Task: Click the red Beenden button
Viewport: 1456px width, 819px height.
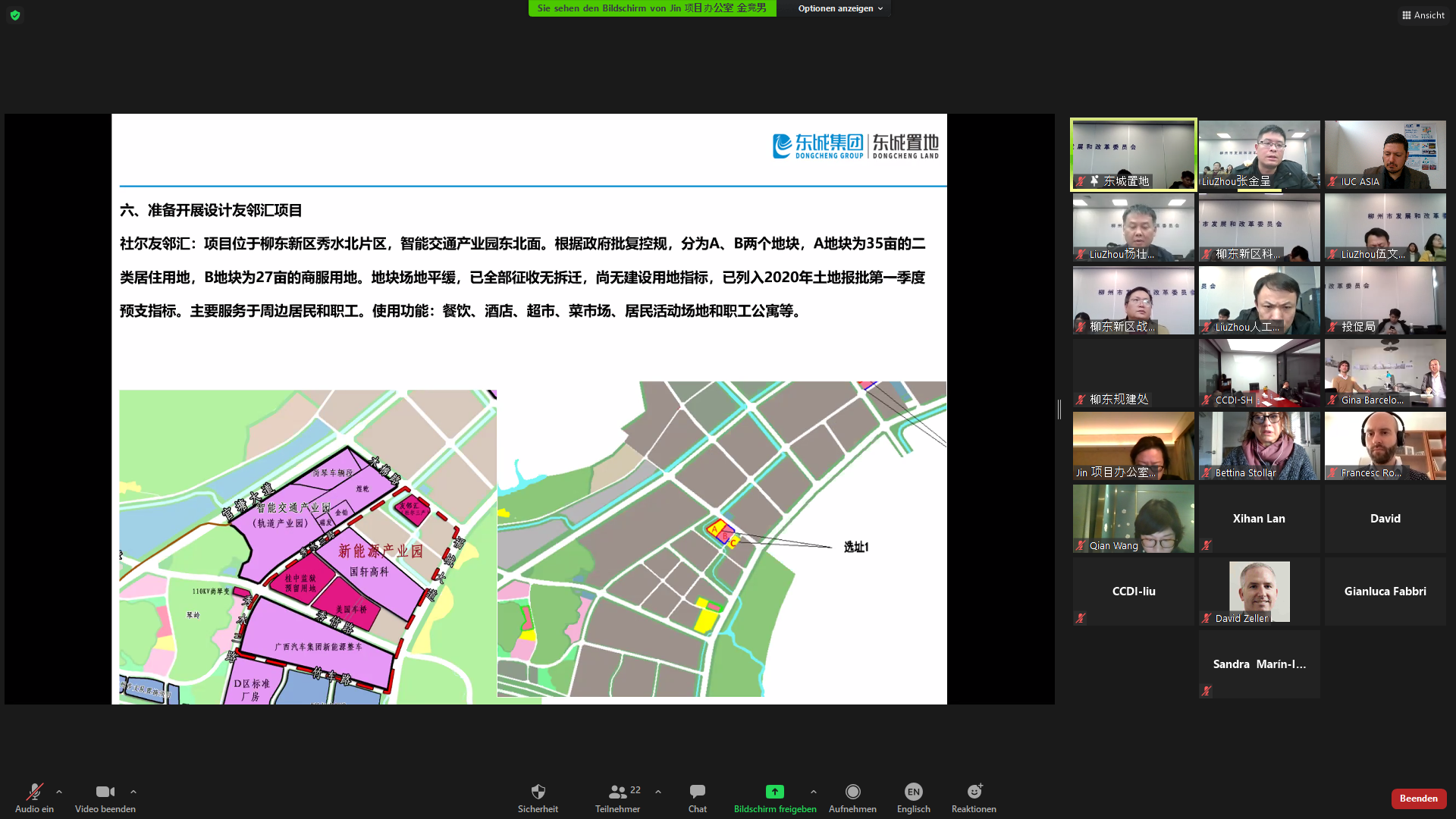Action: pos(1418,799)
